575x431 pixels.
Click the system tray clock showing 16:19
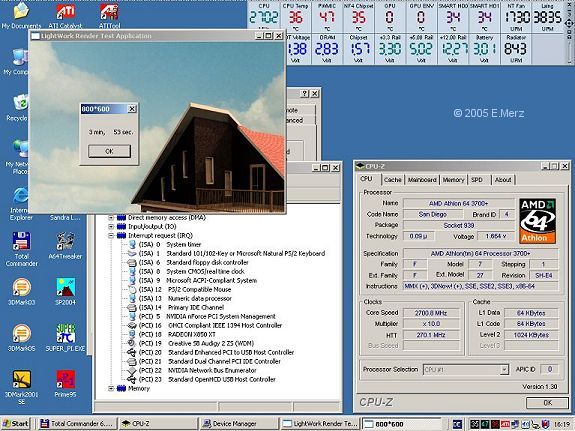tap(561, 424)
